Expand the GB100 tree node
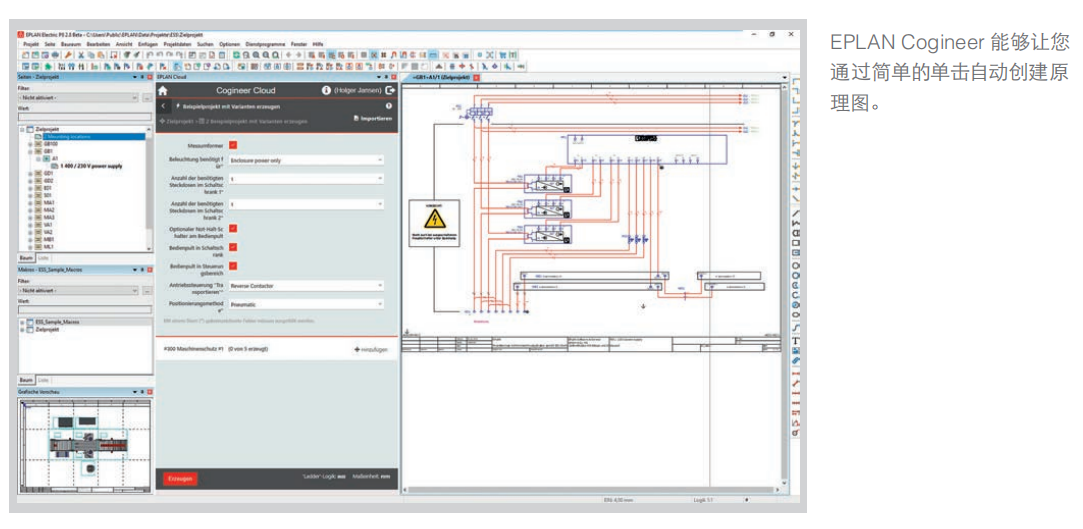Screen dimensions: 1083x529 coord(30,144)
